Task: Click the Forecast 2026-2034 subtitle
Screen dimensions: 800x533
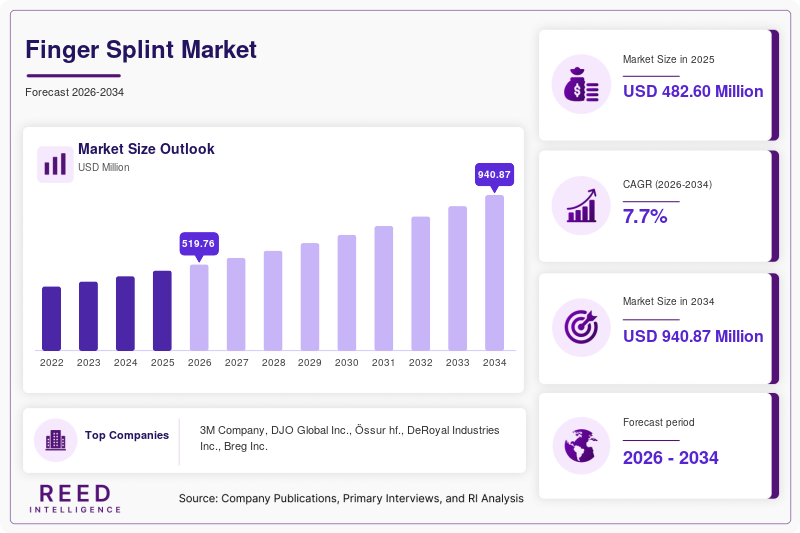Action: coord(74,92)
